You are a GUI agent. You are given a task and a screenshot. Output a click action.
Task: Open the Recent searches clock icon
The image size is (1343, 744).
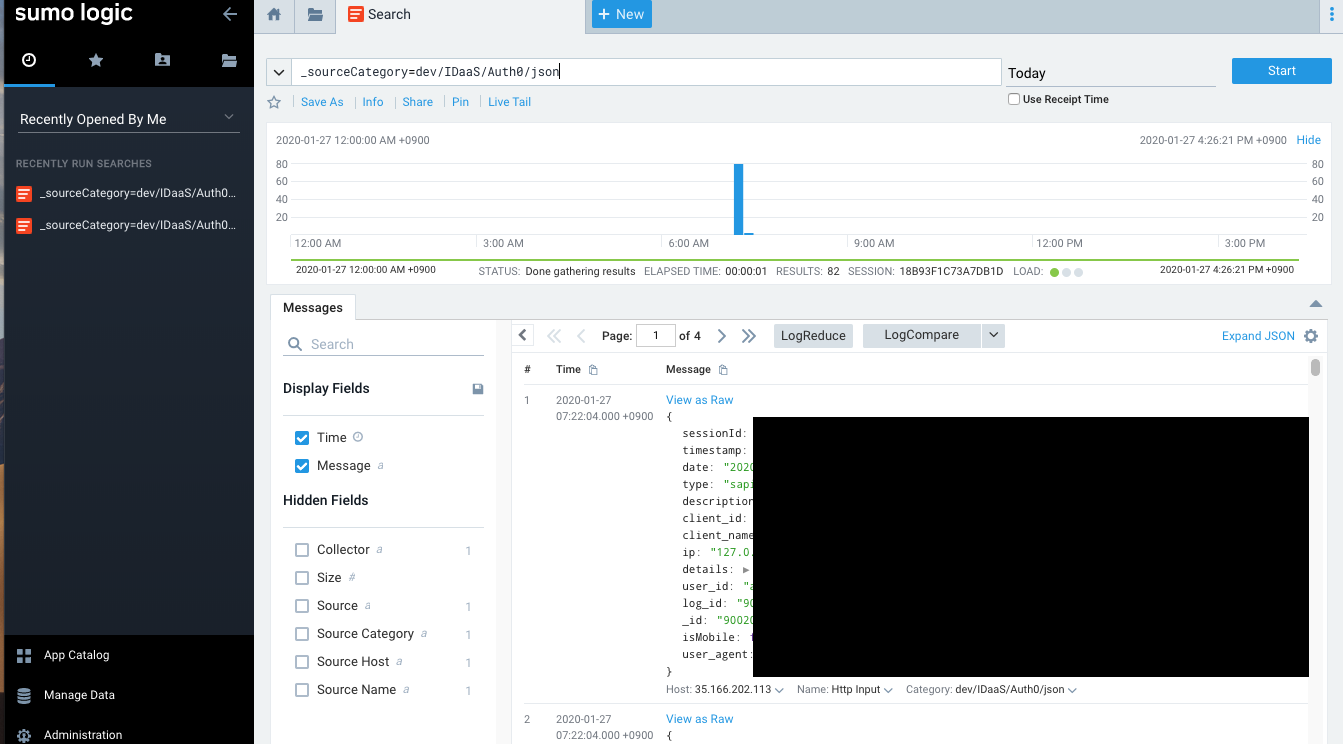click(x=29, y=60)
